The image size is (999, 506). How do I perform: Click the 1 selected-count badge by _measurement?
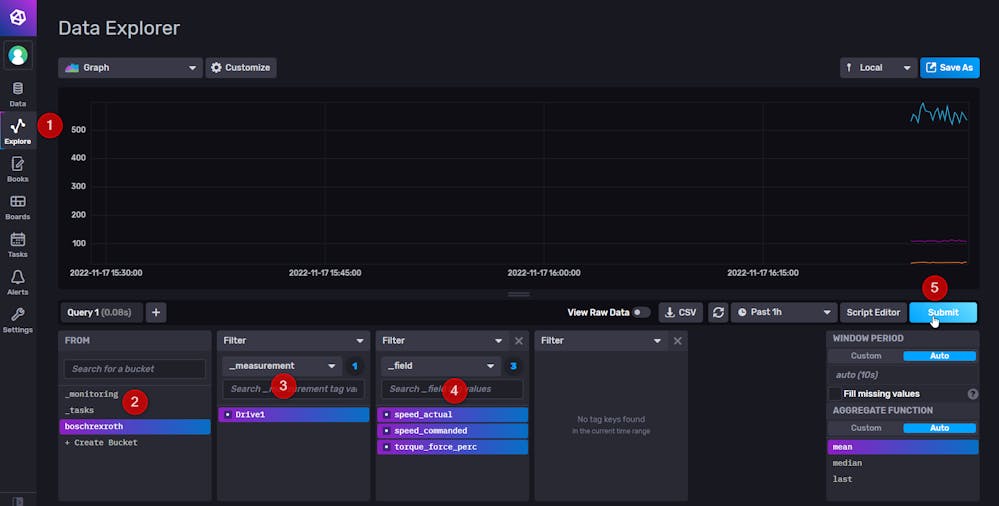(355, 366)
